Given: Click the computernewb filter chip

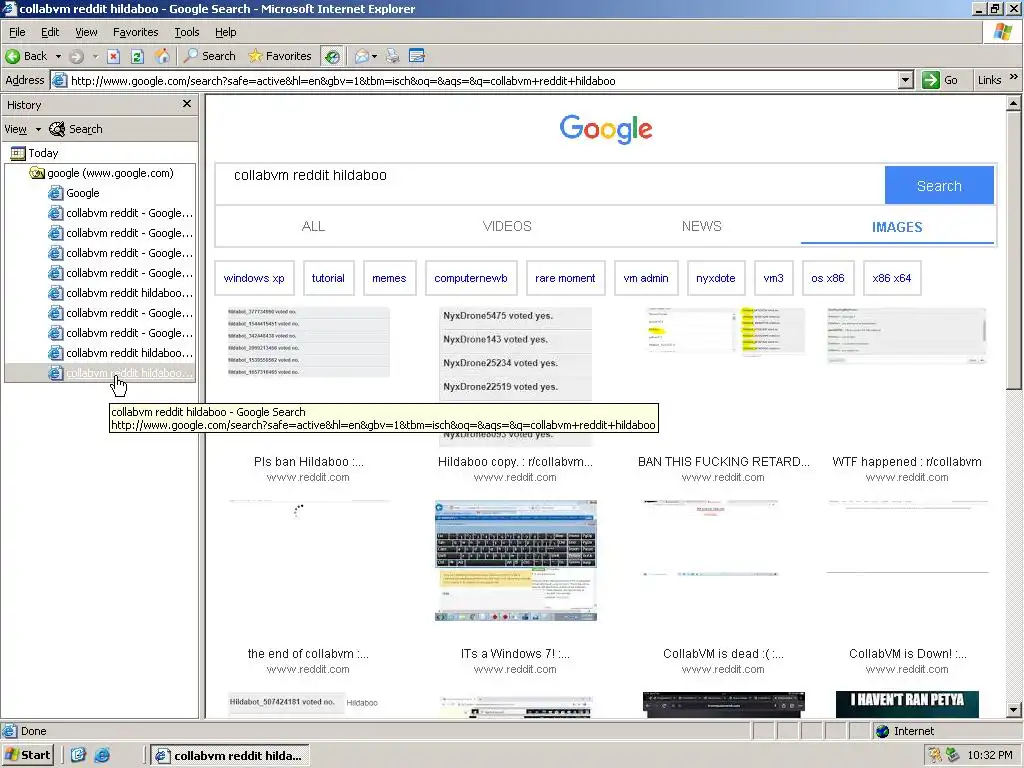Looking at the screenshot, I should pyautogui.click(x=471, y=278).
